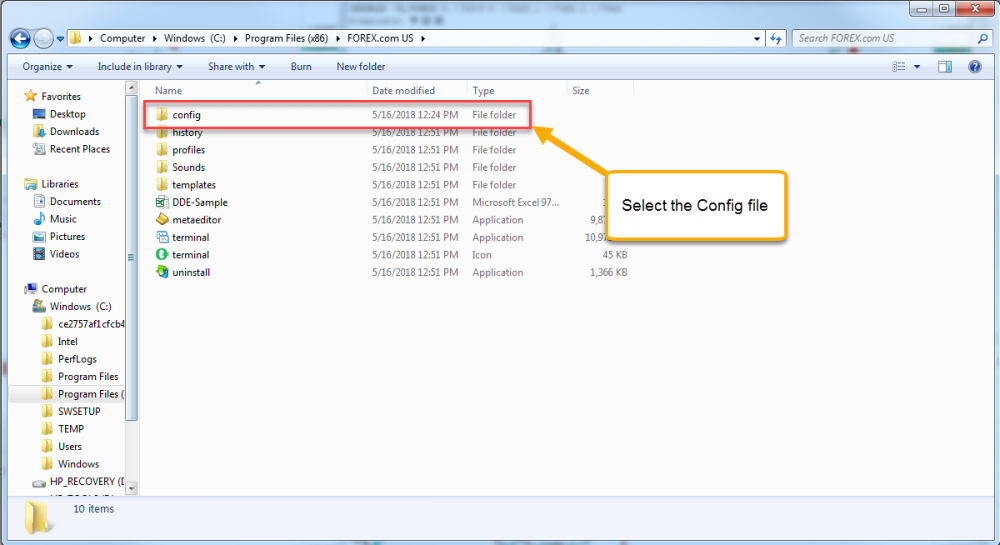Viewport: 1000px width, 545px height.
Task: Click Computer in the navigation pane
Action: (x=64, y=289)
